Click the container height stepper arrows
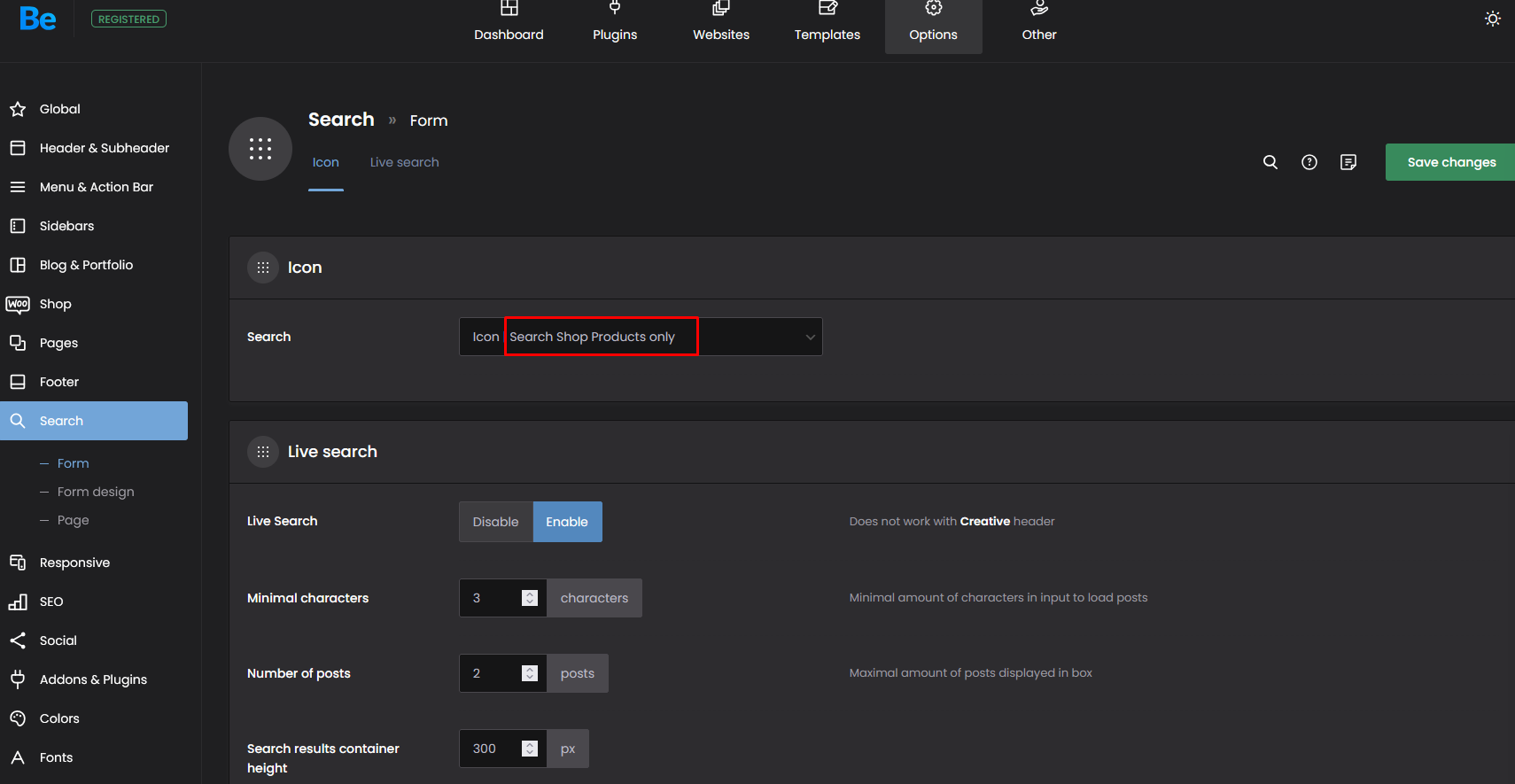Screen dimensions: 1515x784 coord(530,749)
